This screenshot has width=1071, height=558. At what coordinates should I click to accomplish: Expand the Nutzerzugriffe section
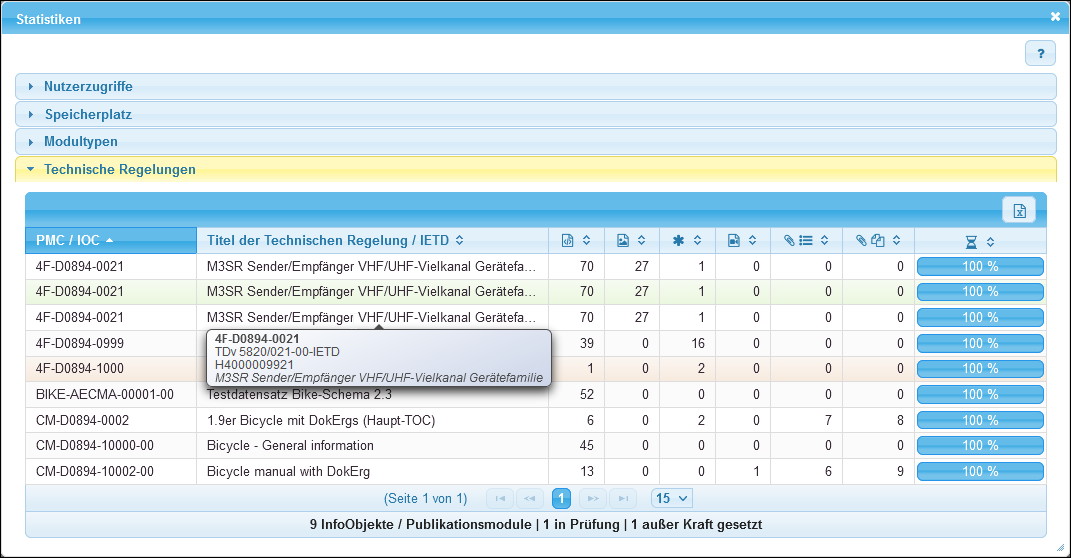point(536,87)
